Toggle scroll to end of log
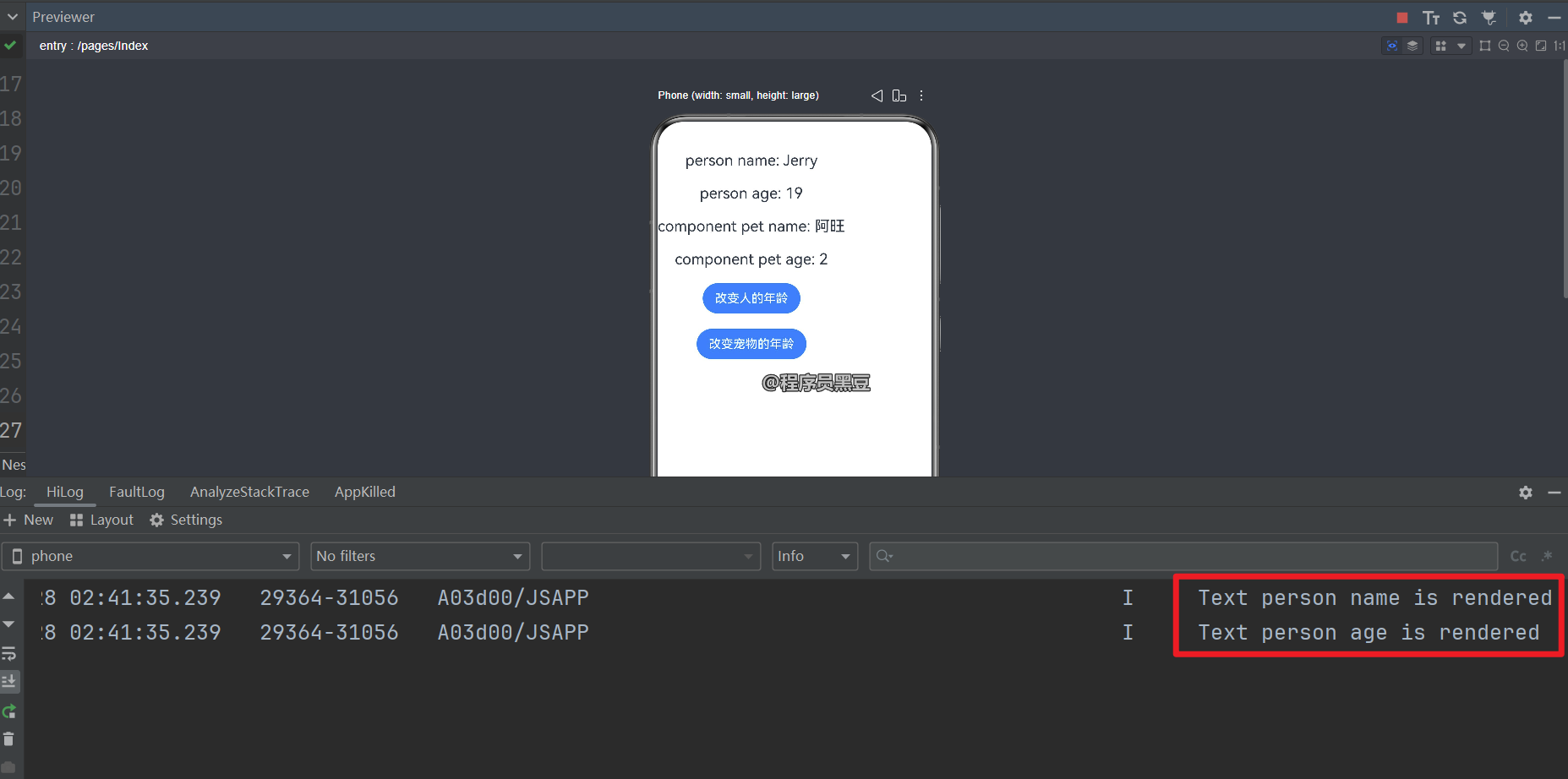 pos(9,681)
